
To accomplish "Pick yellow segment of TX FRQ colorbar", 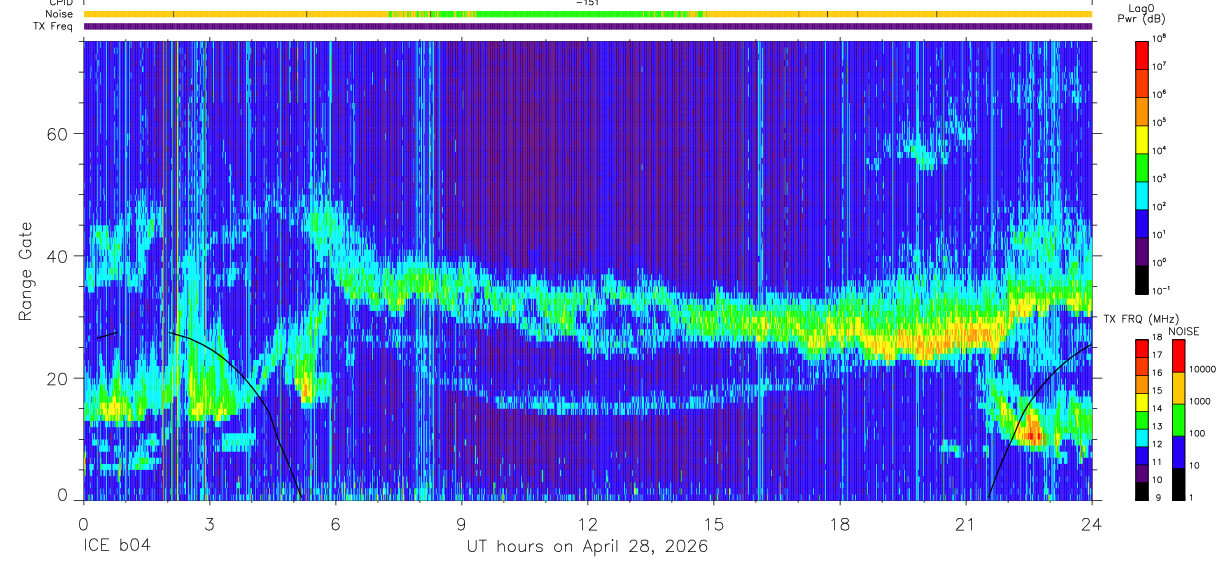I will point(1142,401).
